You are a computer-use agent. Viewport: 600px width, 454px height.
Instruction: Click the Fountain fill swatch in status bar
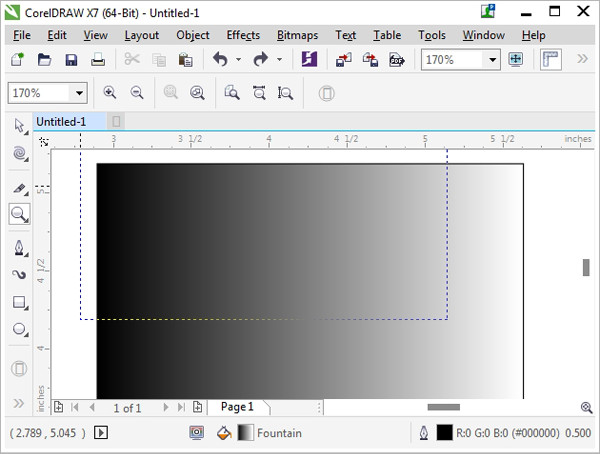pyautogui.click(x=245, y=433)
